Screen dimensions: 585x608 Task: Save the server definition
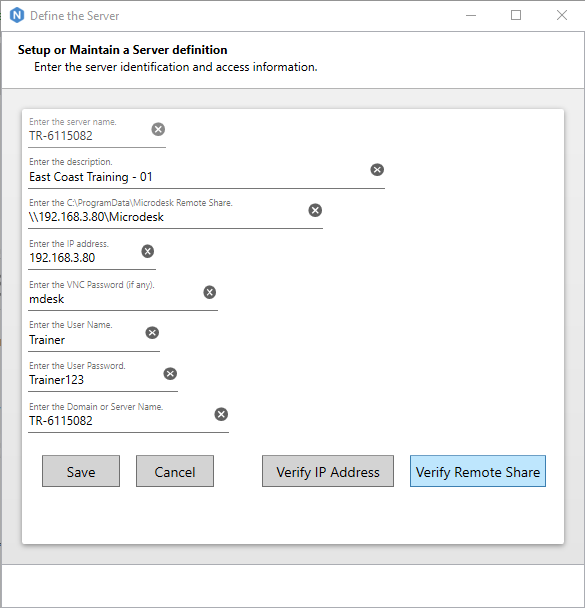coord(81,471)
